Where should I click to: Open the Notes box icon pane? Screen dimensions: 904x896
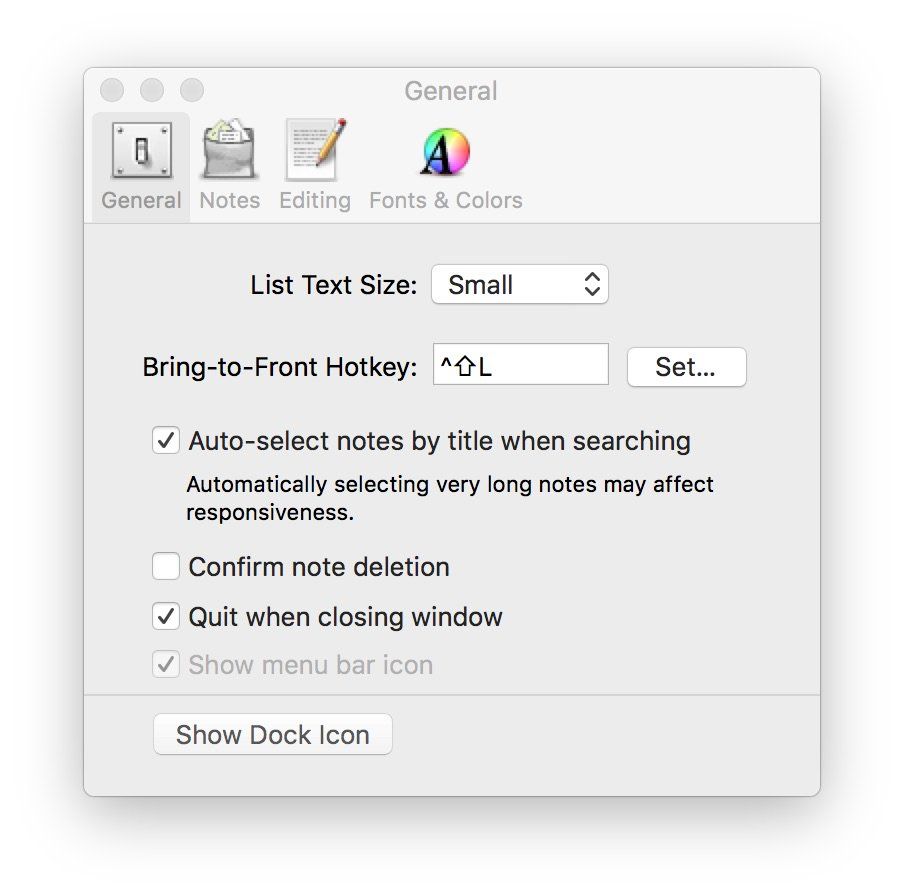229,151
